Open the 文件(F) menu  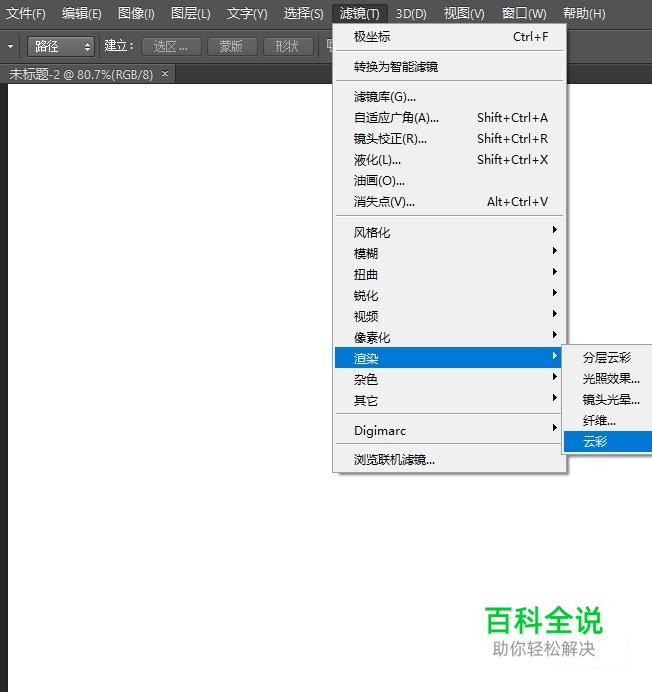[26, 14]
